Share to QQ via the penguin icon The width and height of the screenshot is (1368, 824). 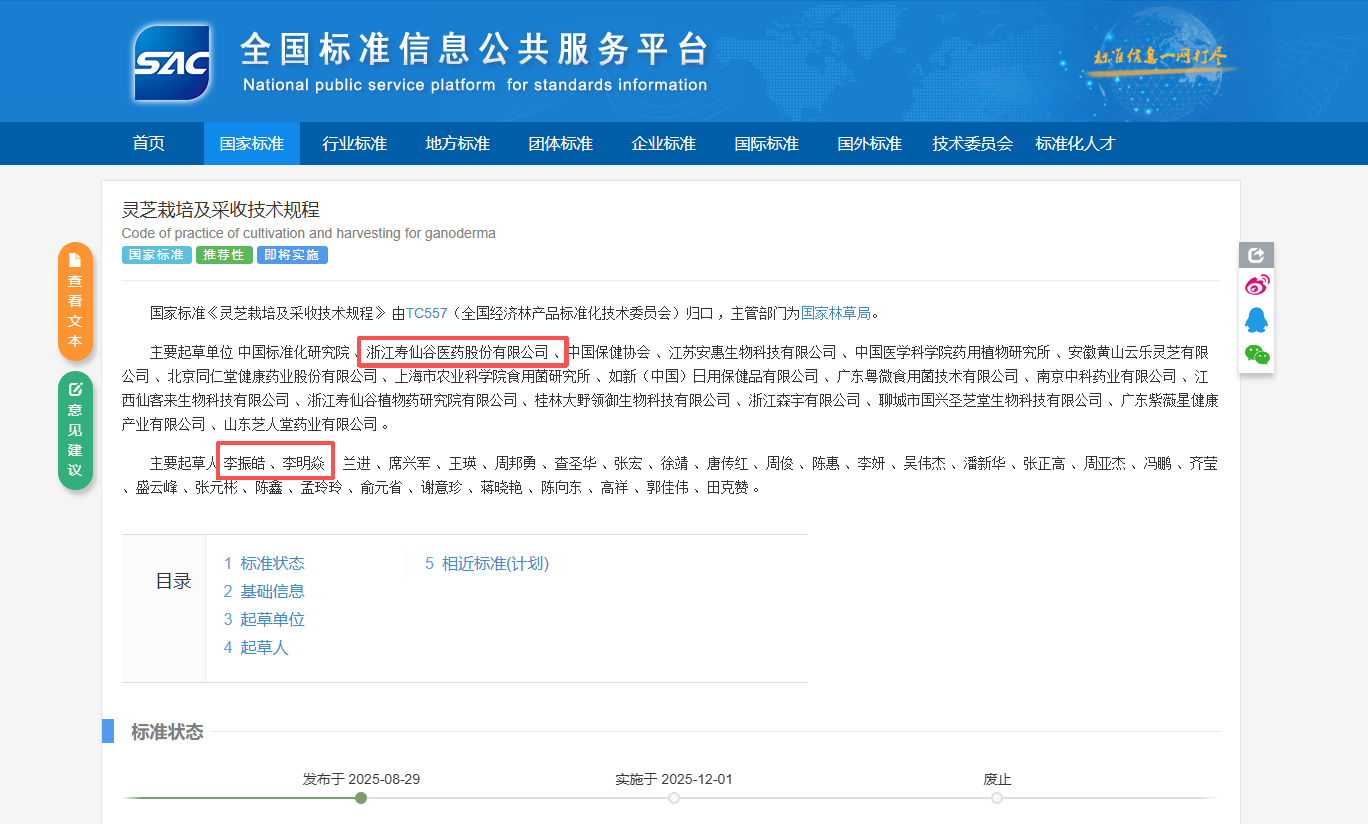pyautogui.click(x=1256, y=320)
